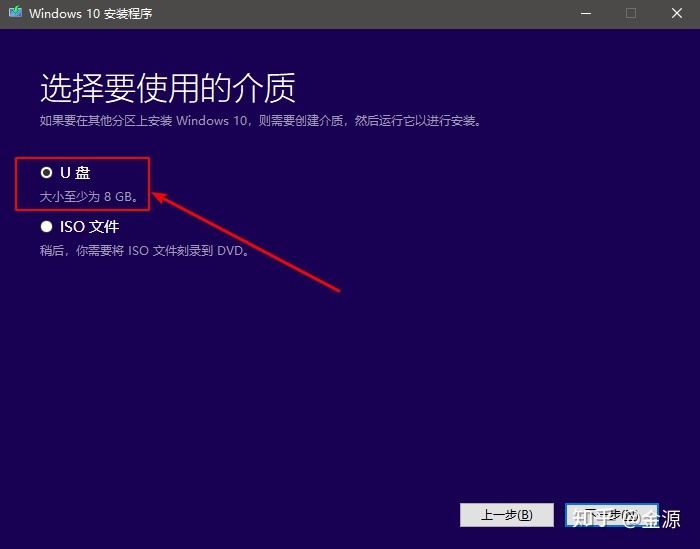Image resolution: width=700 pixels, height=549 pixels.
Task: Click the grayed-out maximize window icon
Action: pyautogui.click(x=631, y=13)
